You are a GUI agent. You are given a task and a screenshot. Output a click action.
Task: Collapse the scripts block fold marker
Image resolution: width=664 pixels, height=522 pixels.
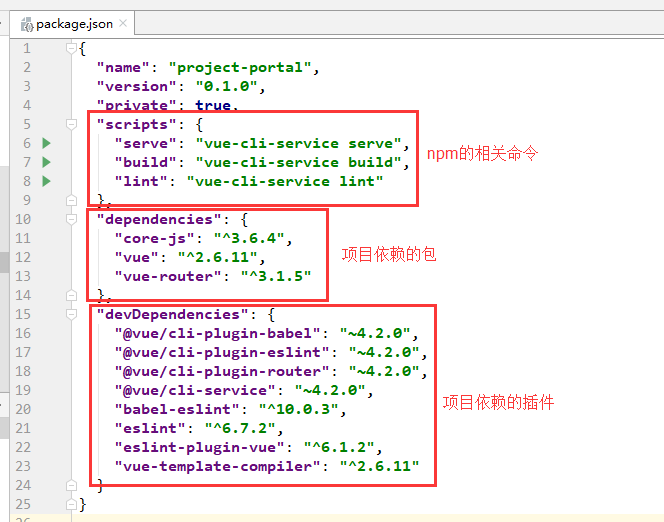click(71, 124)
